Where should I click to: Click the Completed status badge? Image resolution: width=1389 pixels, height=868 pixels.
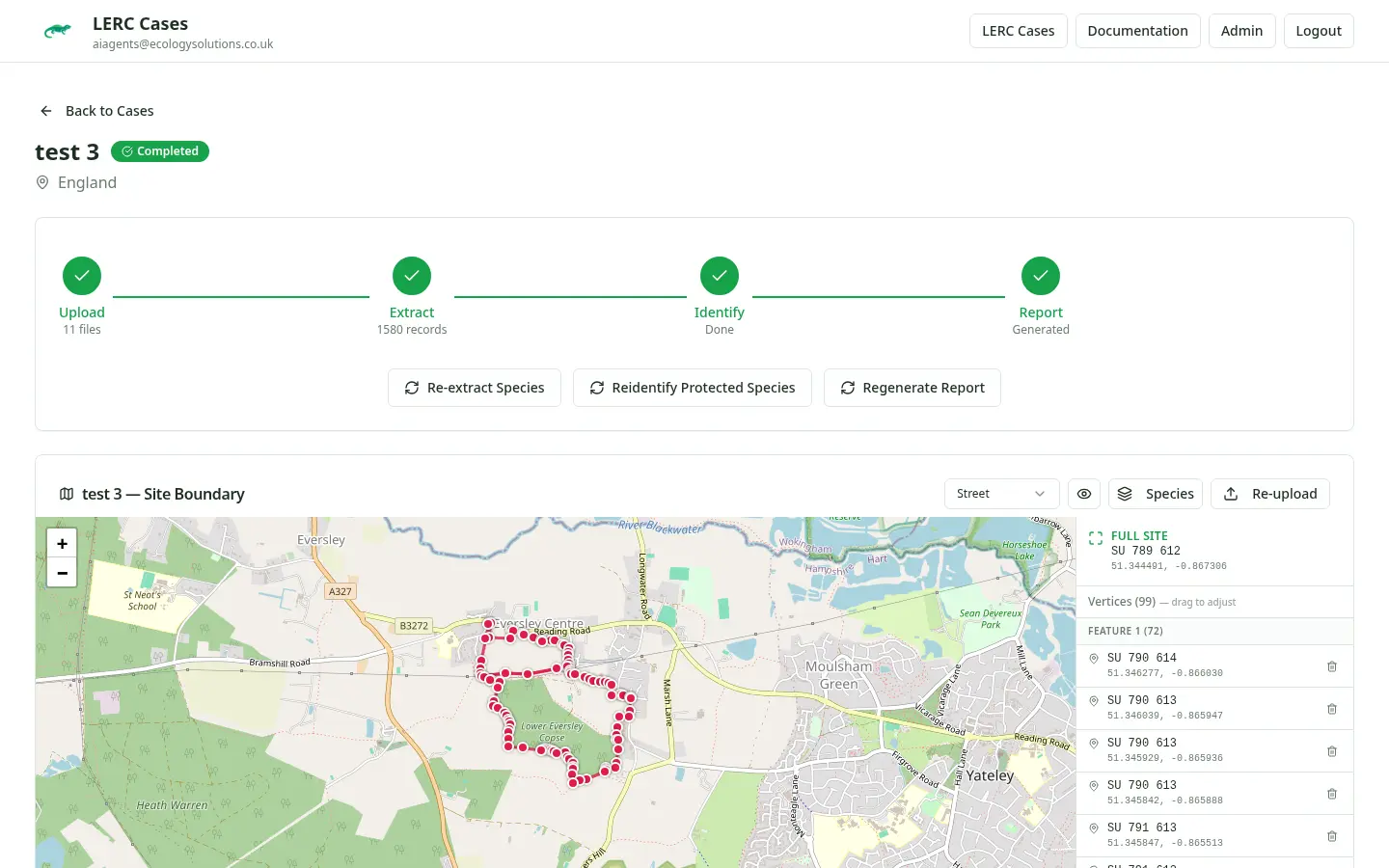(x=160, y=151)
